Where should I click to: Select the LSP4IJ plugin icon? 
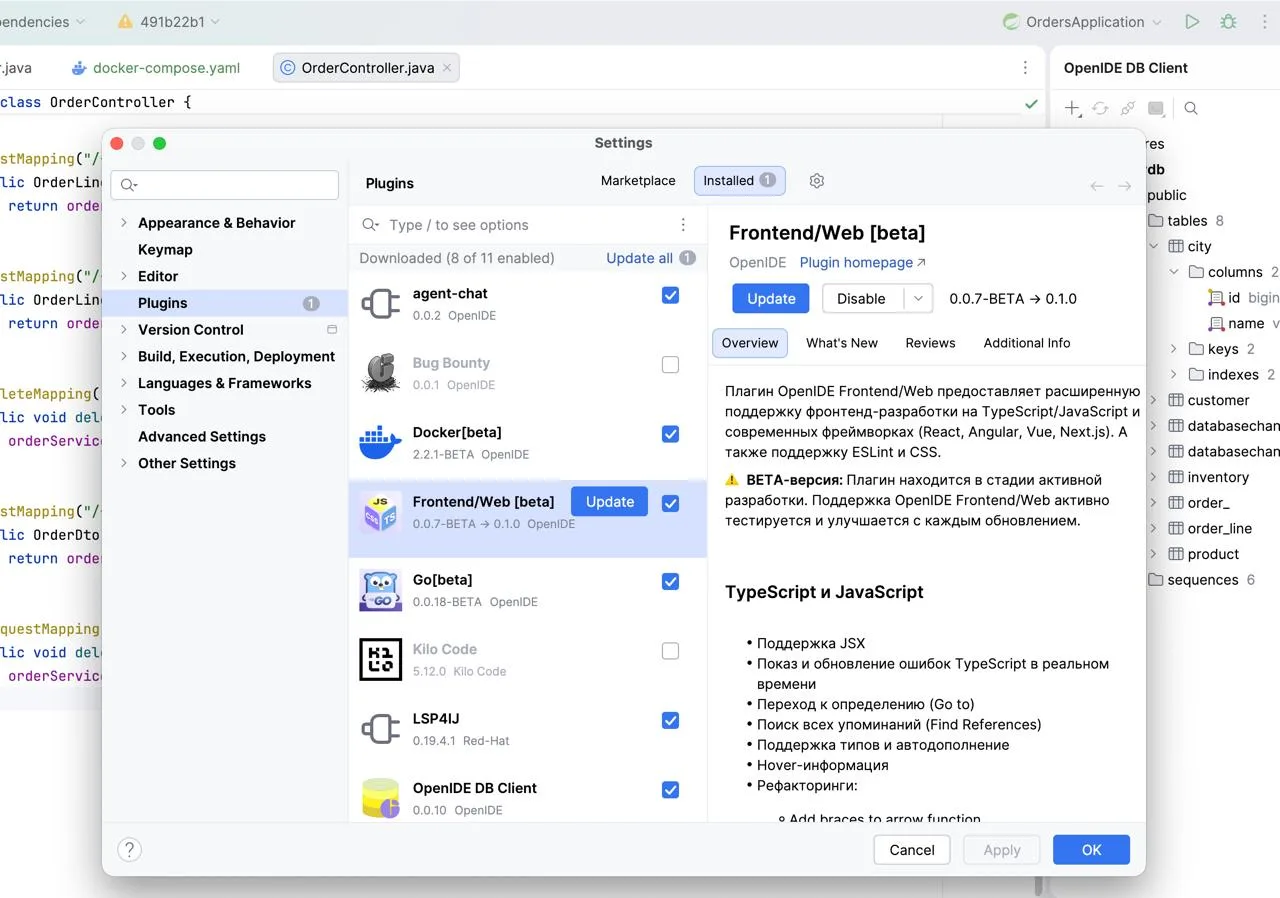[x=380, y=729]
